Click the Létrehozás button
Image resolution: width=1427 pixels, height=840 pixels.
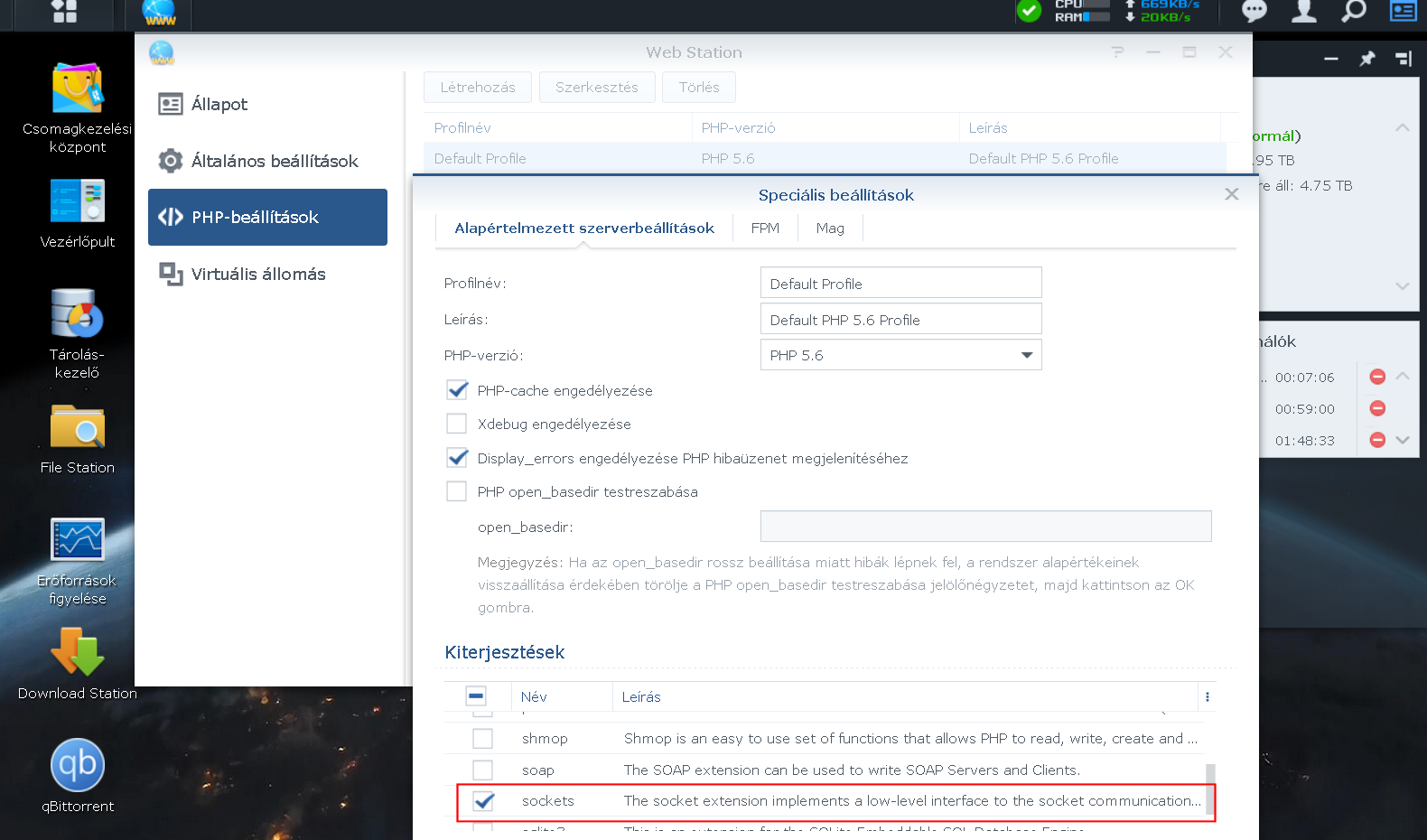478,88
